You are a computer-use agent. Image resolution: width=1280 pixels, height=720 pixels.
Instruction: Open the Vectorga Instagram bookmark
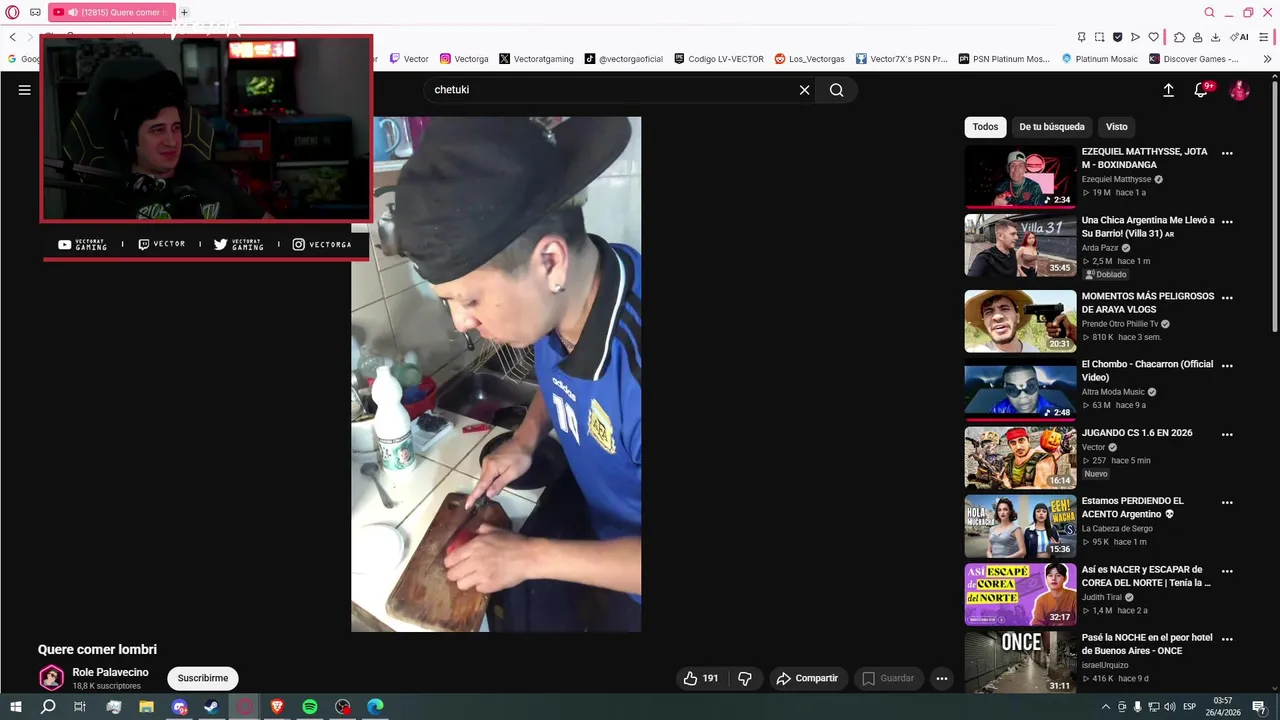[463, 59]
